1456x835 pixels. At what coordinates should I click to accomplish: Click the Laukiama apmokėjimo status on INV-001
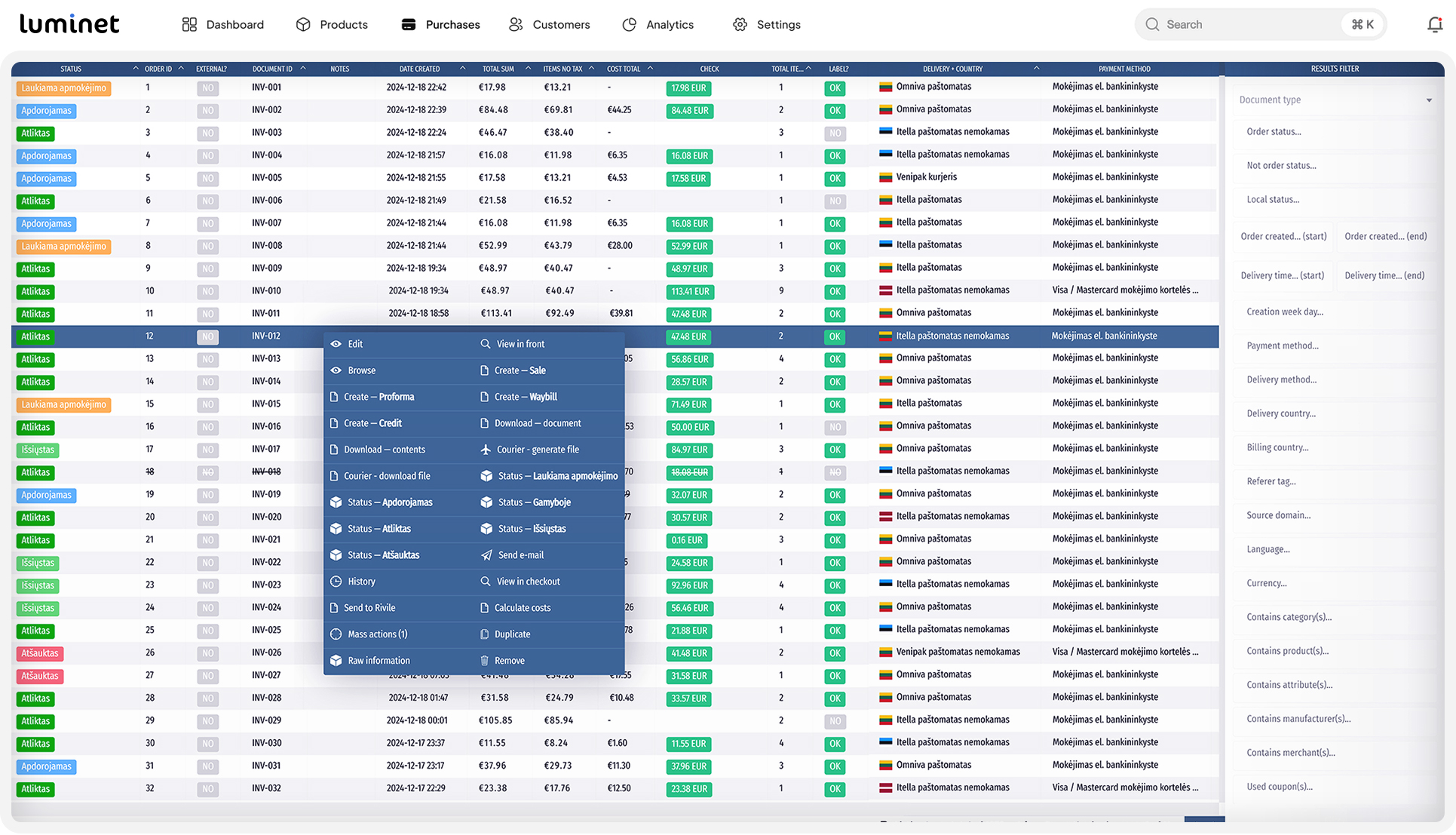tap(63, 88)
